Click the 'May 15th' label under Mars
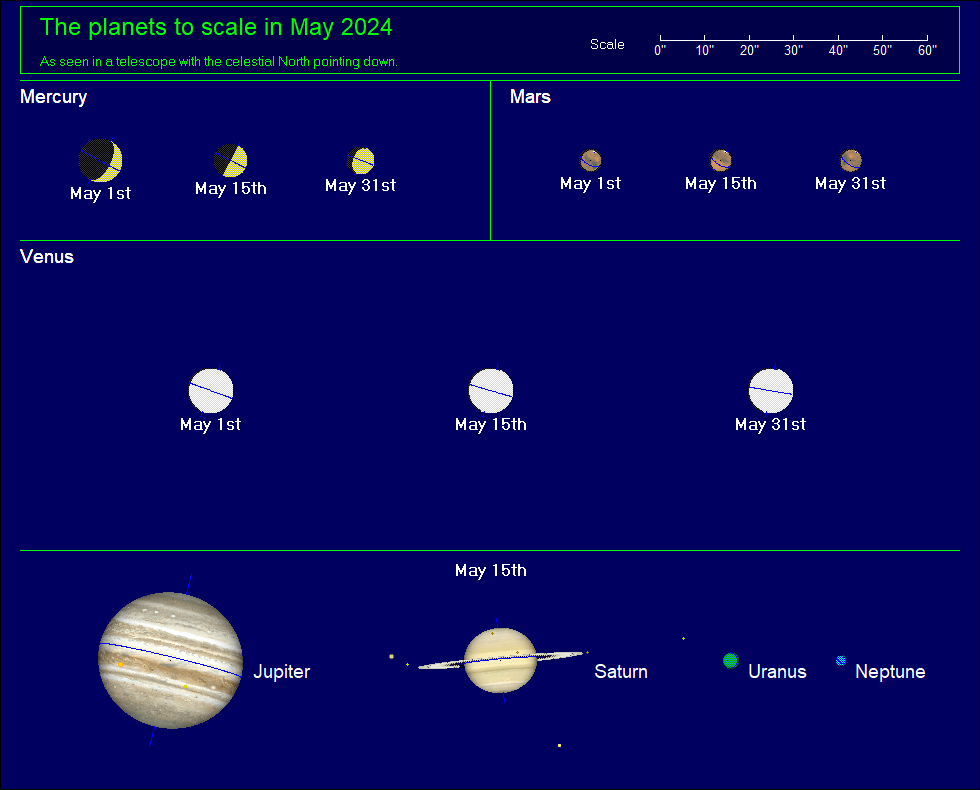This screenshot has height=790, width=980. 721,184
